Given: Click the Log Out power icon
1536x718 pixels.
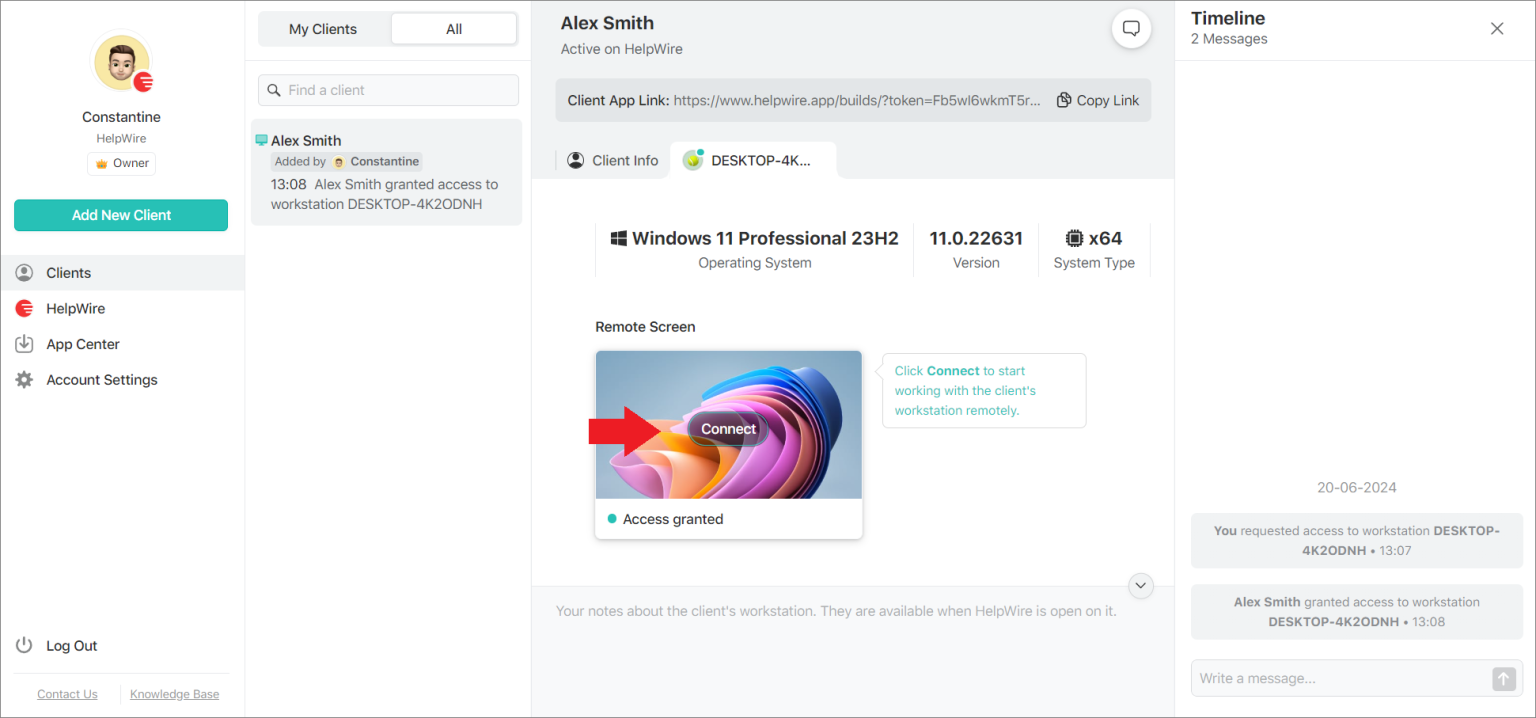Looking at the screenshot, I should pos(23,645).
